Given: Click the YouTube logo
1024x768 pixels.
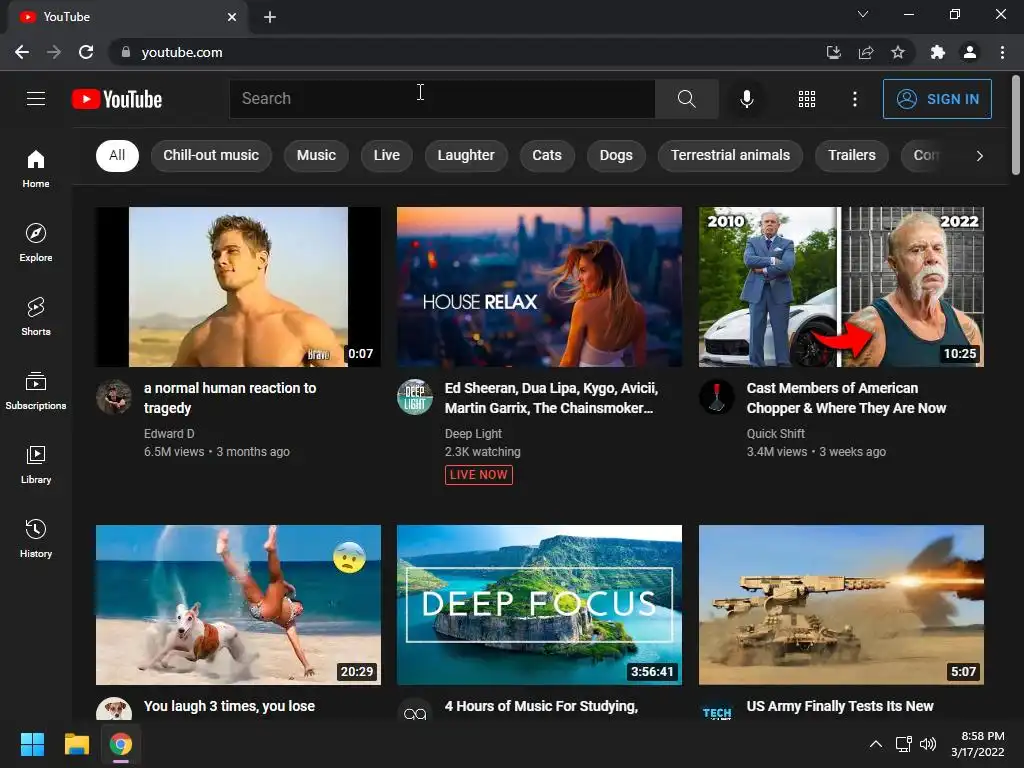Looking at the screenshot, I should 117,99.
